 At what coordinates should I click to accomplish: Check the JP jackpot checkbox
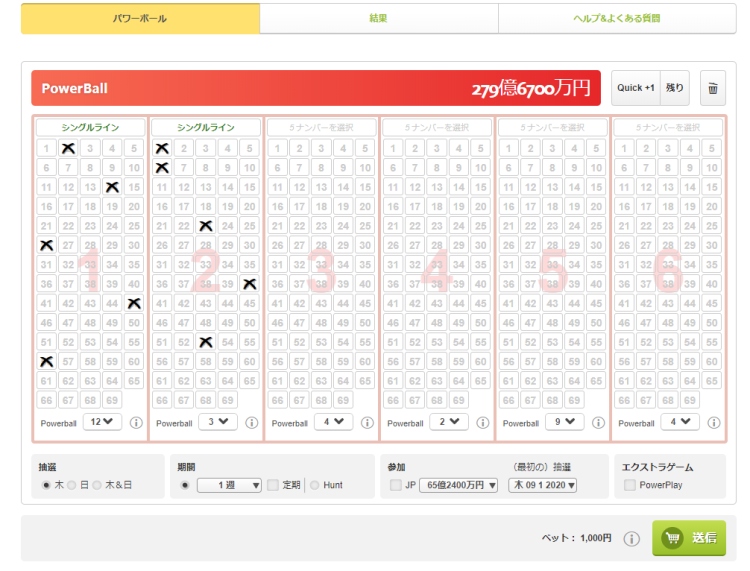click(396, 485)
